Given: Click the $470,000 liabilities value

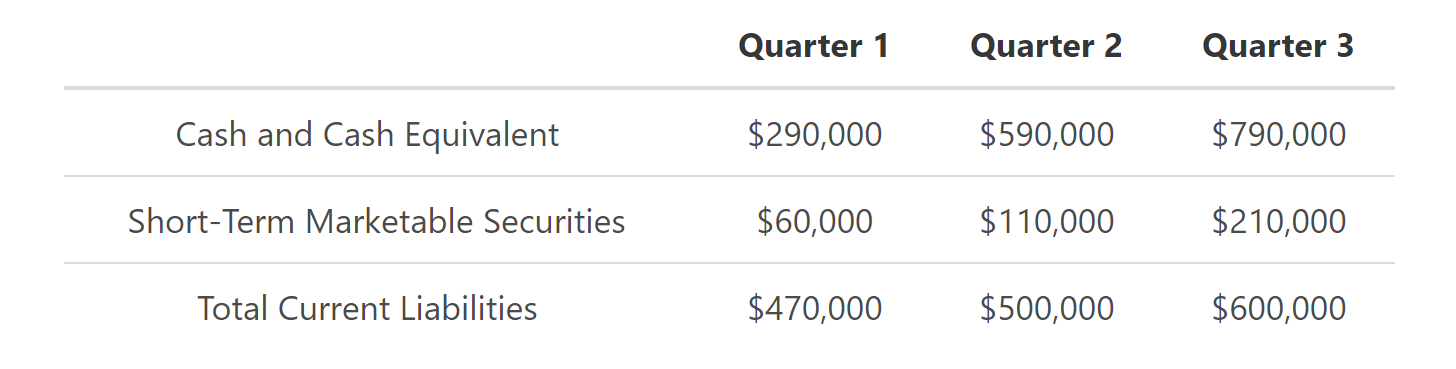Looking at the screenshot, I should point(815,308).
